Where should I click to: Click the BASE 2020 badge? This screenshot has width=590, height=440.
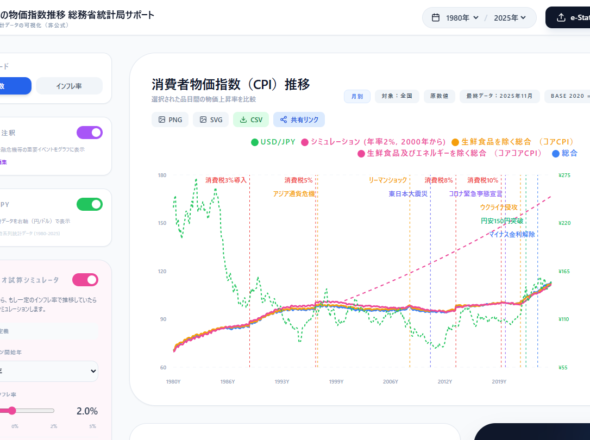click(x=568, y=96)
